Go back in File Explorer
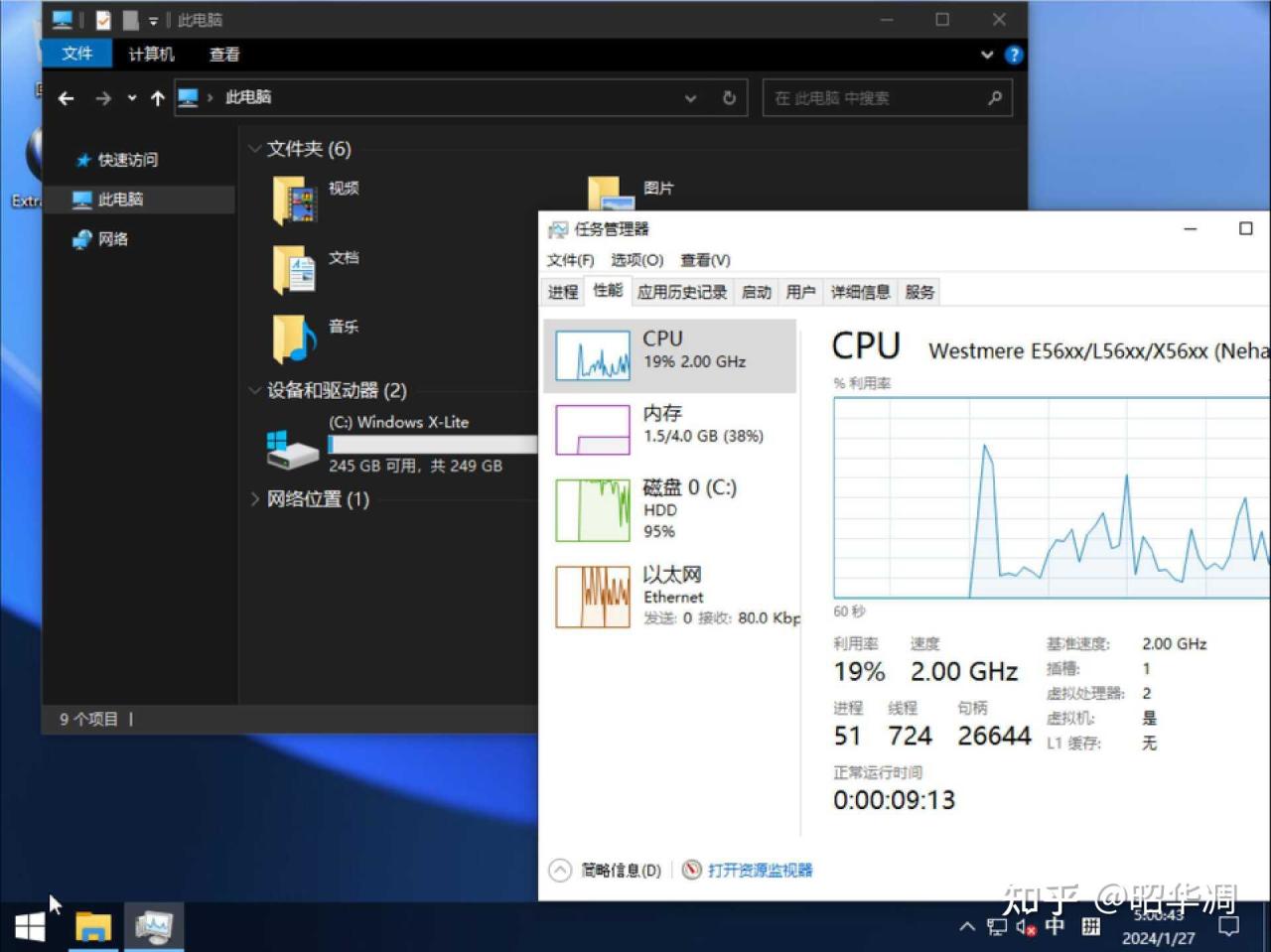 tap(67, 98)
